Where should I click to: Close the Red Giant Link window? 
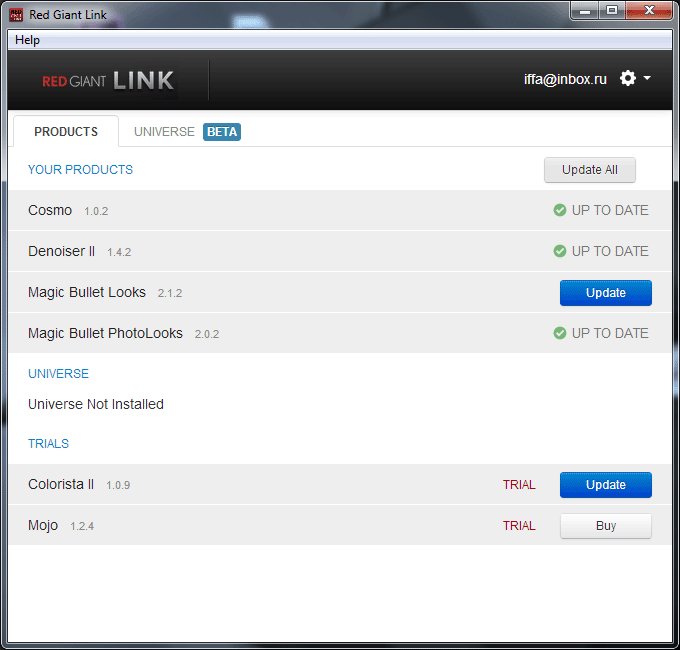tap(649, 10)
